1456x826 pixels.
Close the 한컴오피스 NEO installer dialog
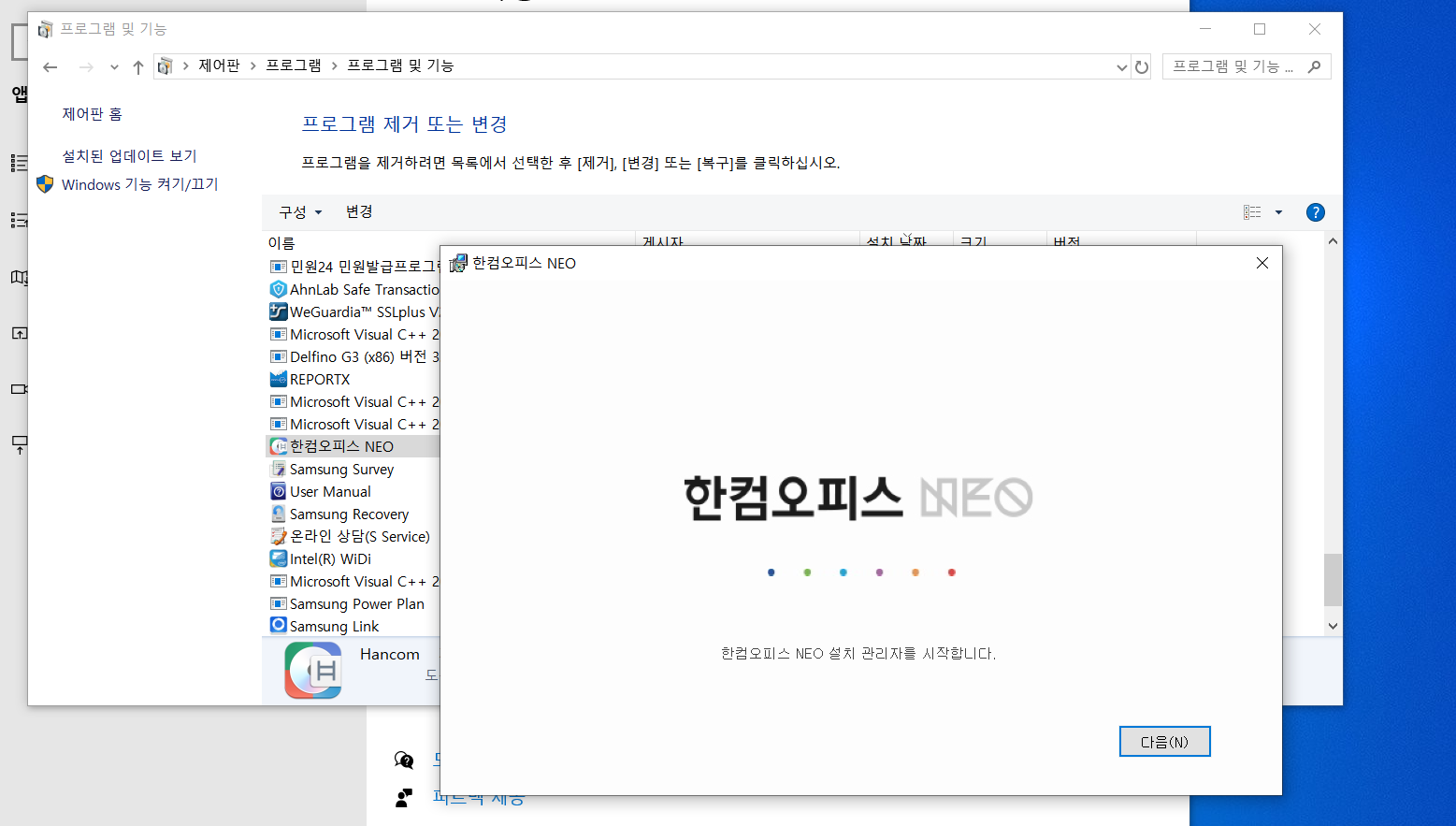point(1261,263)
